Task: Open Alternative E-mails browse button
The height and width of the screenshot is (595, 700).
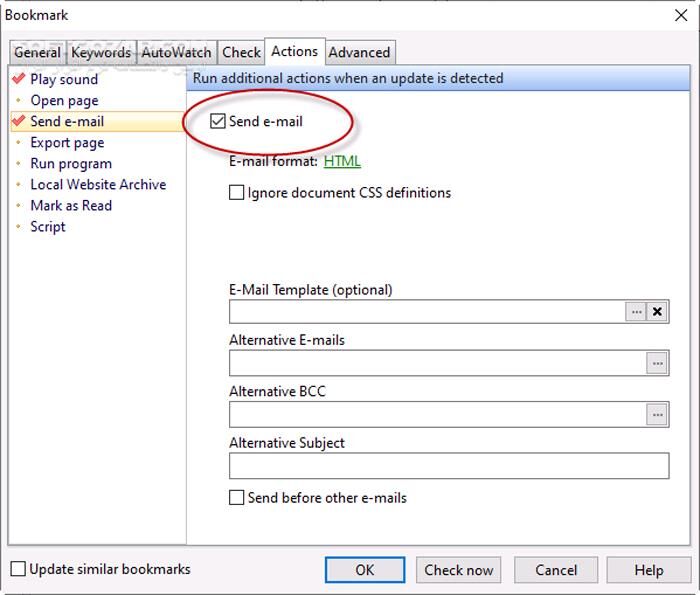Action: [657, 364]
